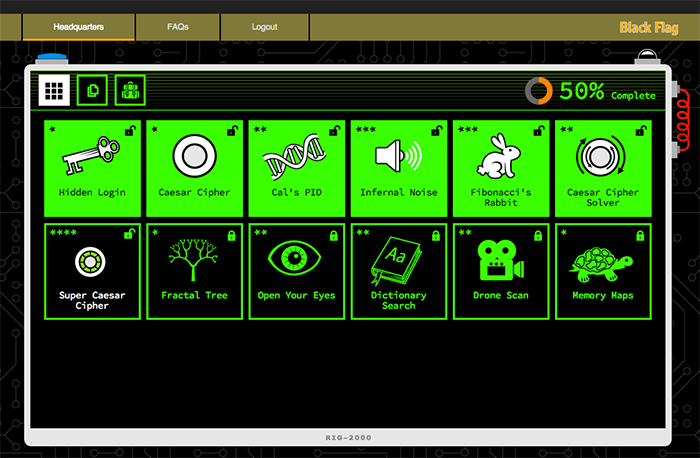
Task: Open the Hidden Login key icon
Action: point(92,155)
